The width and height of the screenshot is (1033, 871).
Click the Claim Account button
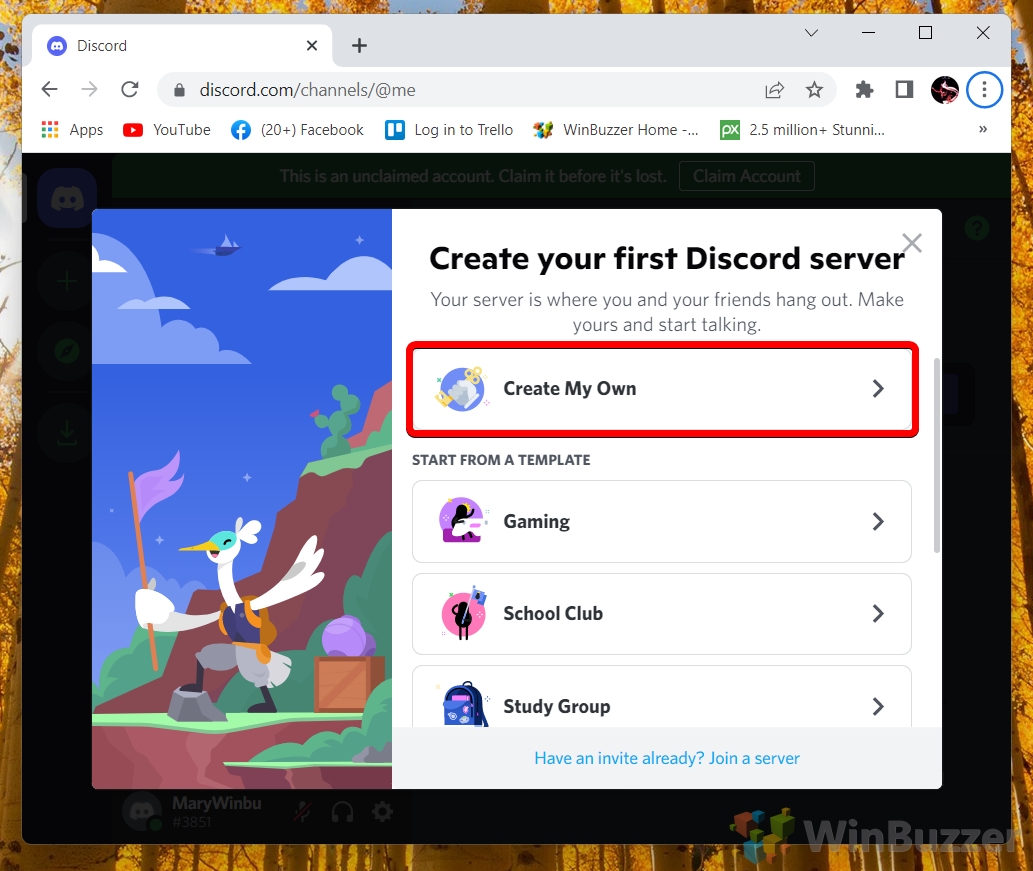tap(746, 177)
